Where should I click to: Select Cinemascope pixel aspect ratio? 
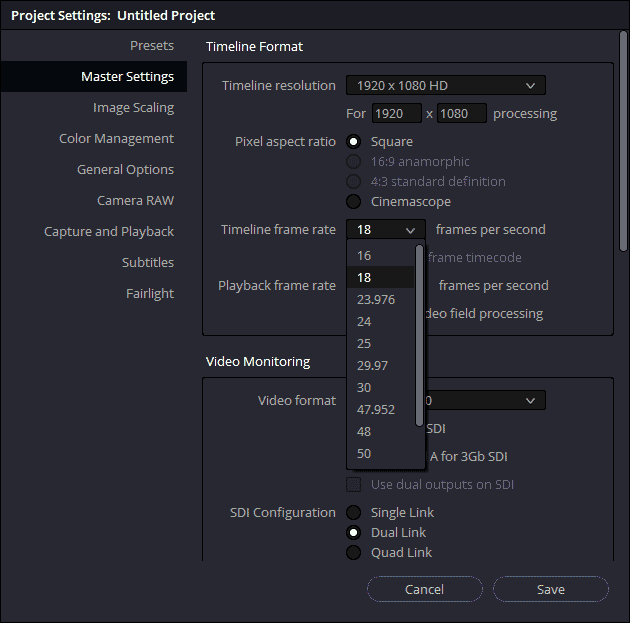coord(354,202)
